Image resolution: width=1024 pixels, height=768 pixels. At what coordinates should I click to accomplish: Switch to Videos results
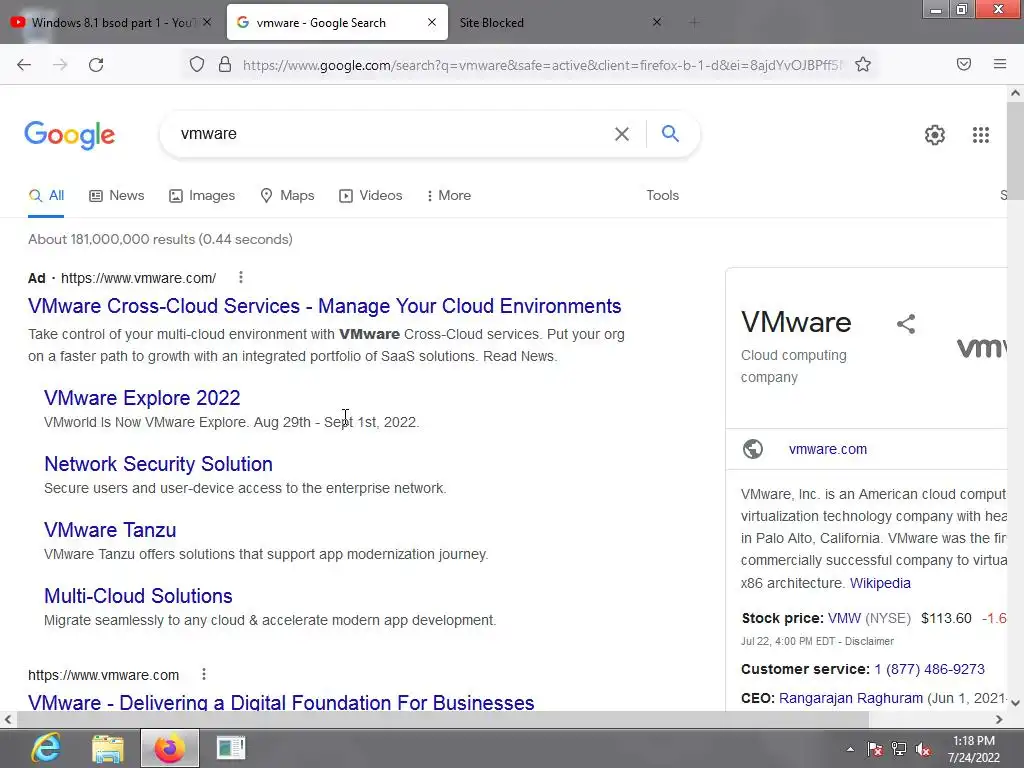370,195
